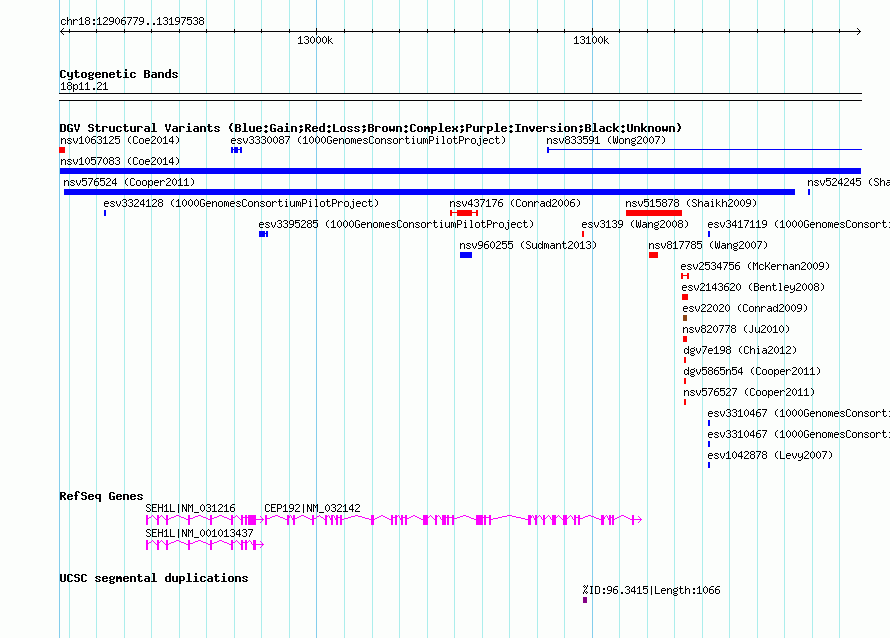Viewport: 890px width, 638px height.
Task: Click the esv2143620 (Bentley2008) label
Action: (753, 287)
